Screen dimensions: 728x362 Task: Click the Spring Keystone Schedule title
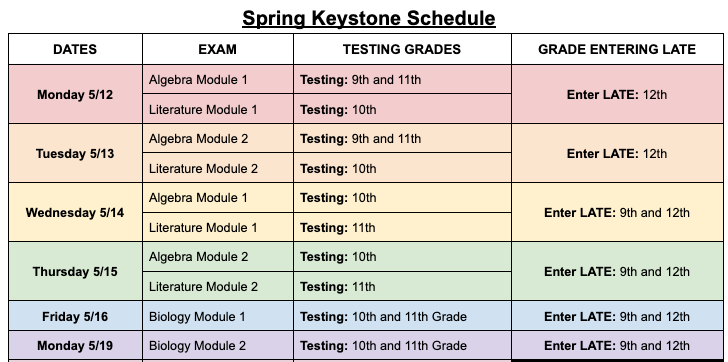(x=369, y=19)
